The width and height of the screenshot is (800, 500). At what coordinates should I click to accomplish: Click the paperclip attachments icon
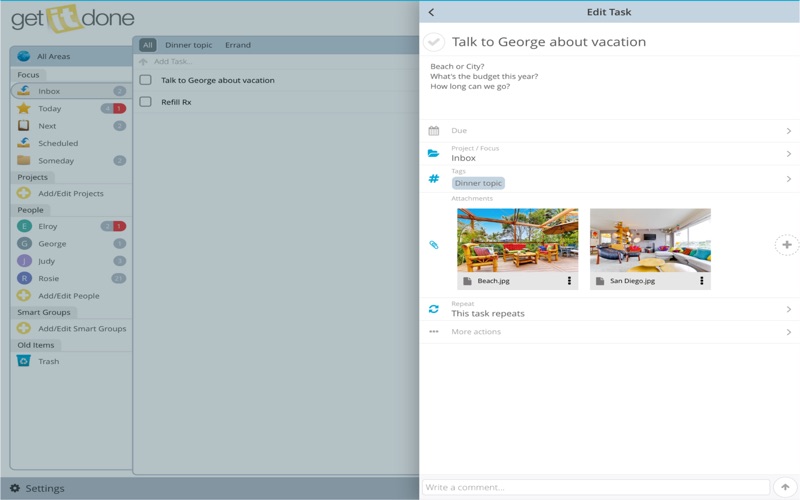coord(434,245)
